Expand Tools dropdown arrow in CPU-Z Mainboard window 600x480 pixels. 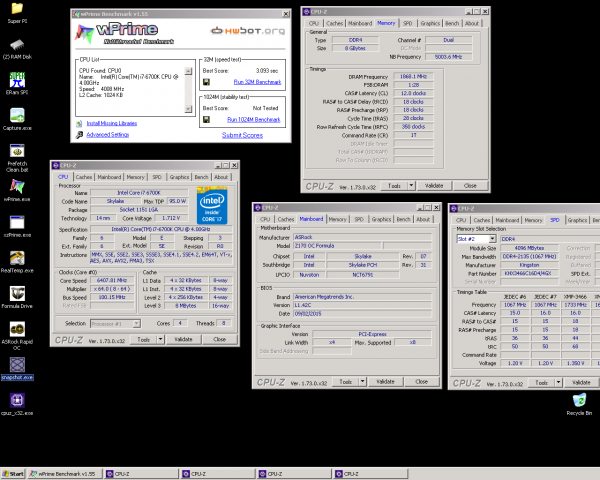click(x=363, y=382)
